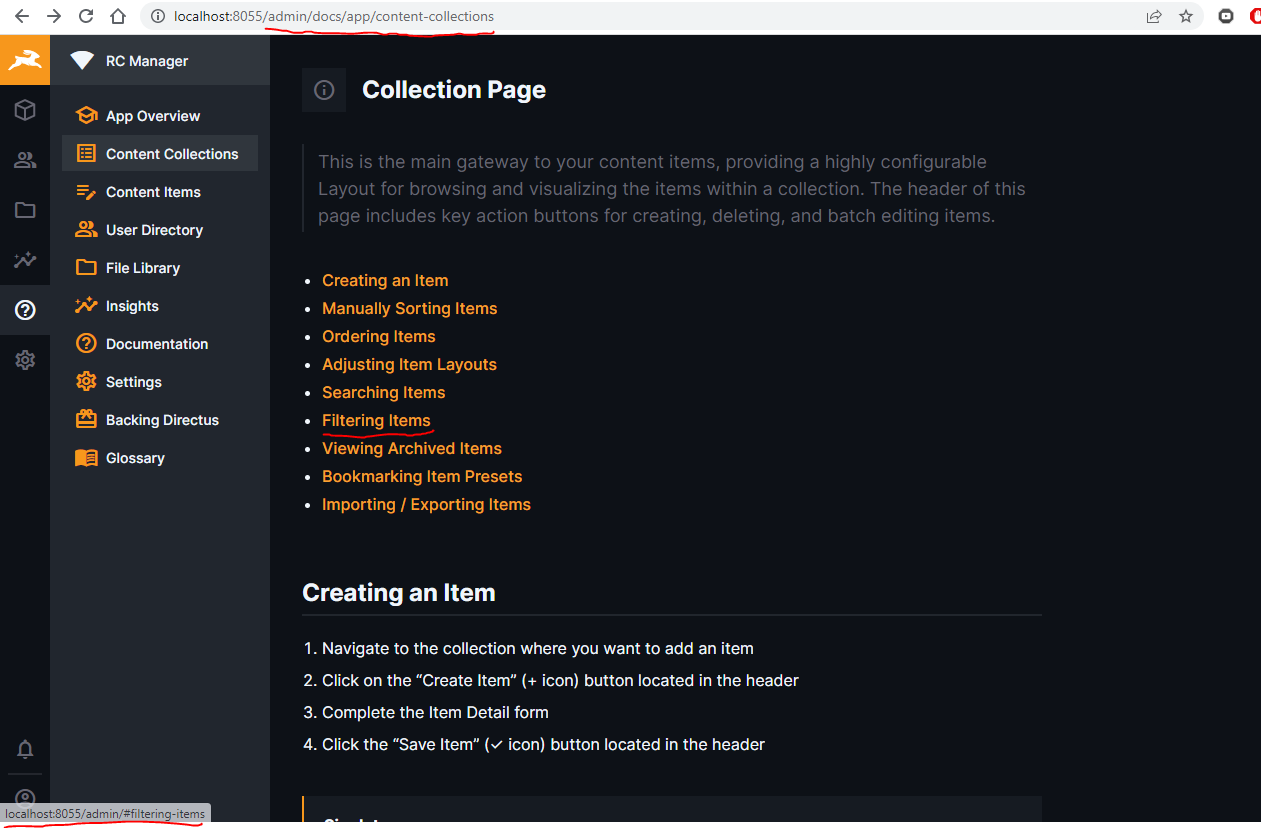
Task: Click step 'Complete the Item Detail form'
Action: coord(435,712)
